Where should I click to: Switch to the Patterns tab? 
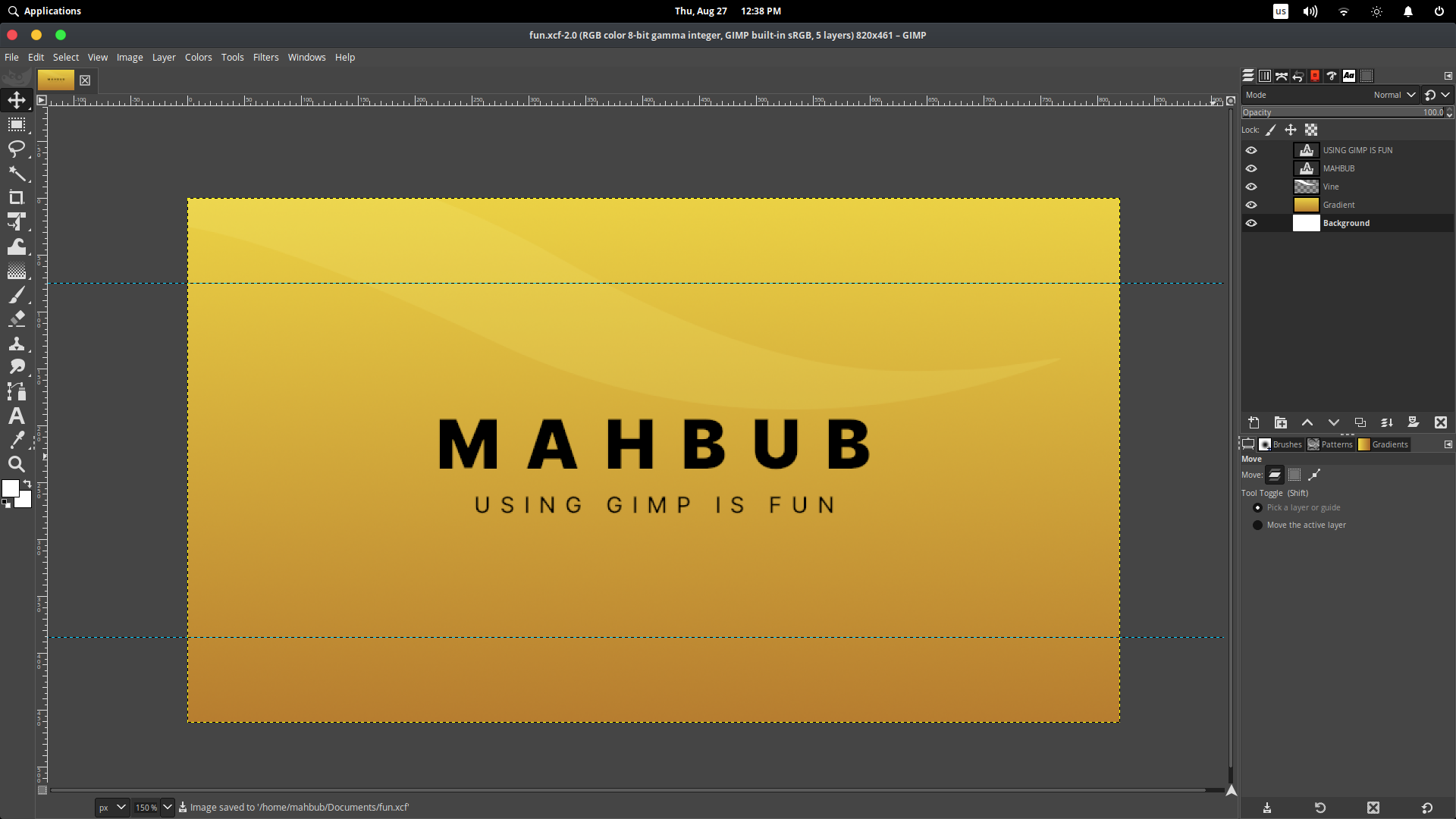[1330, 444]
